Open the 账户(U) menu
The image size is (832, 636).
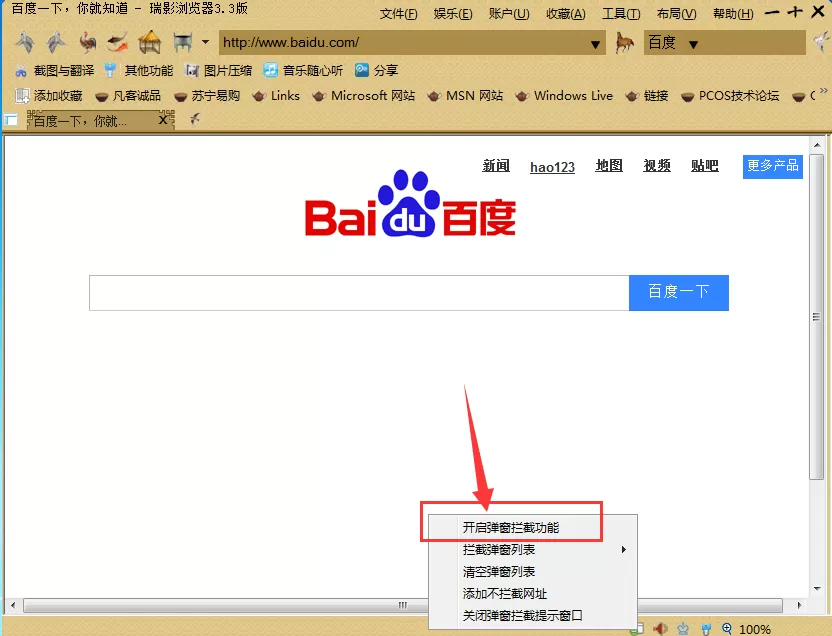(x=509, y=14)
